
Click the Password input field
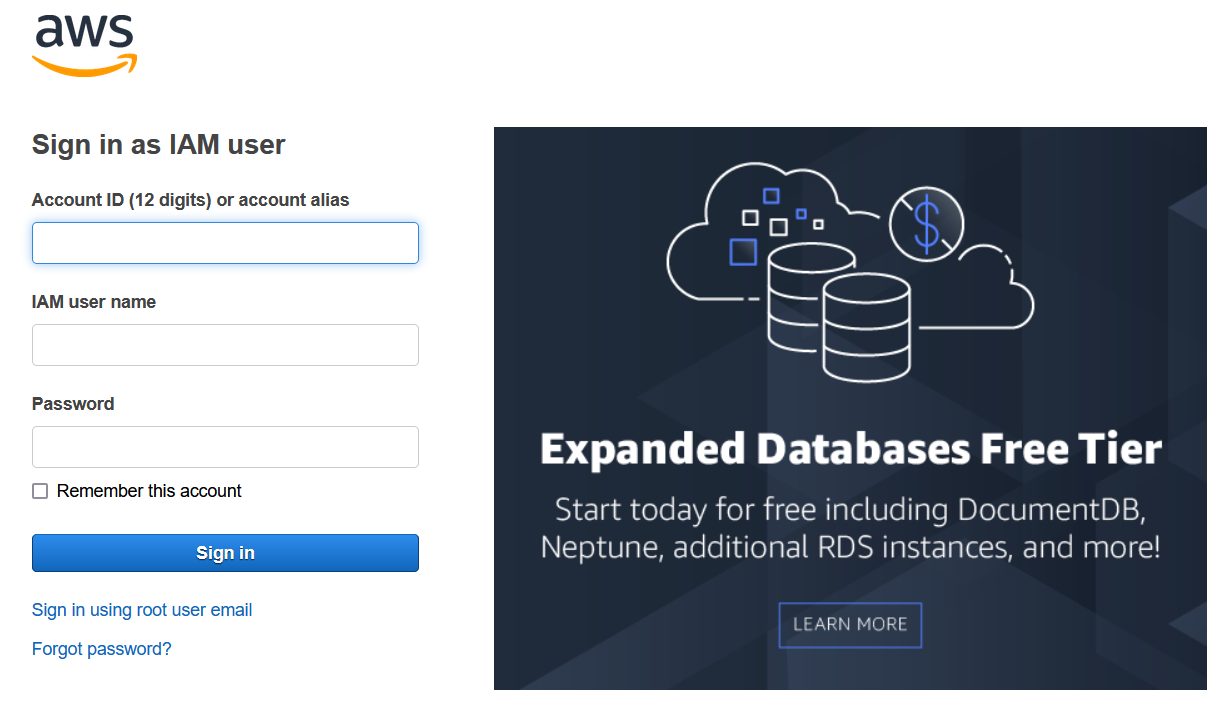225,447
